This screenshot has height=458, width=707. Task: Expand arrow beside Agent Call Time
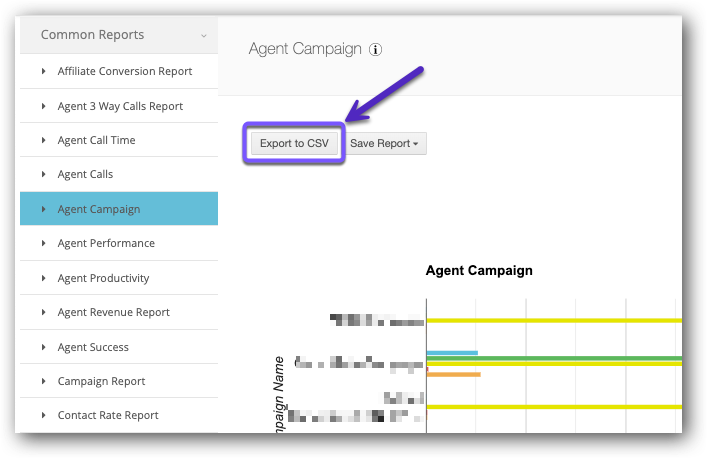[x=43, y=140]
